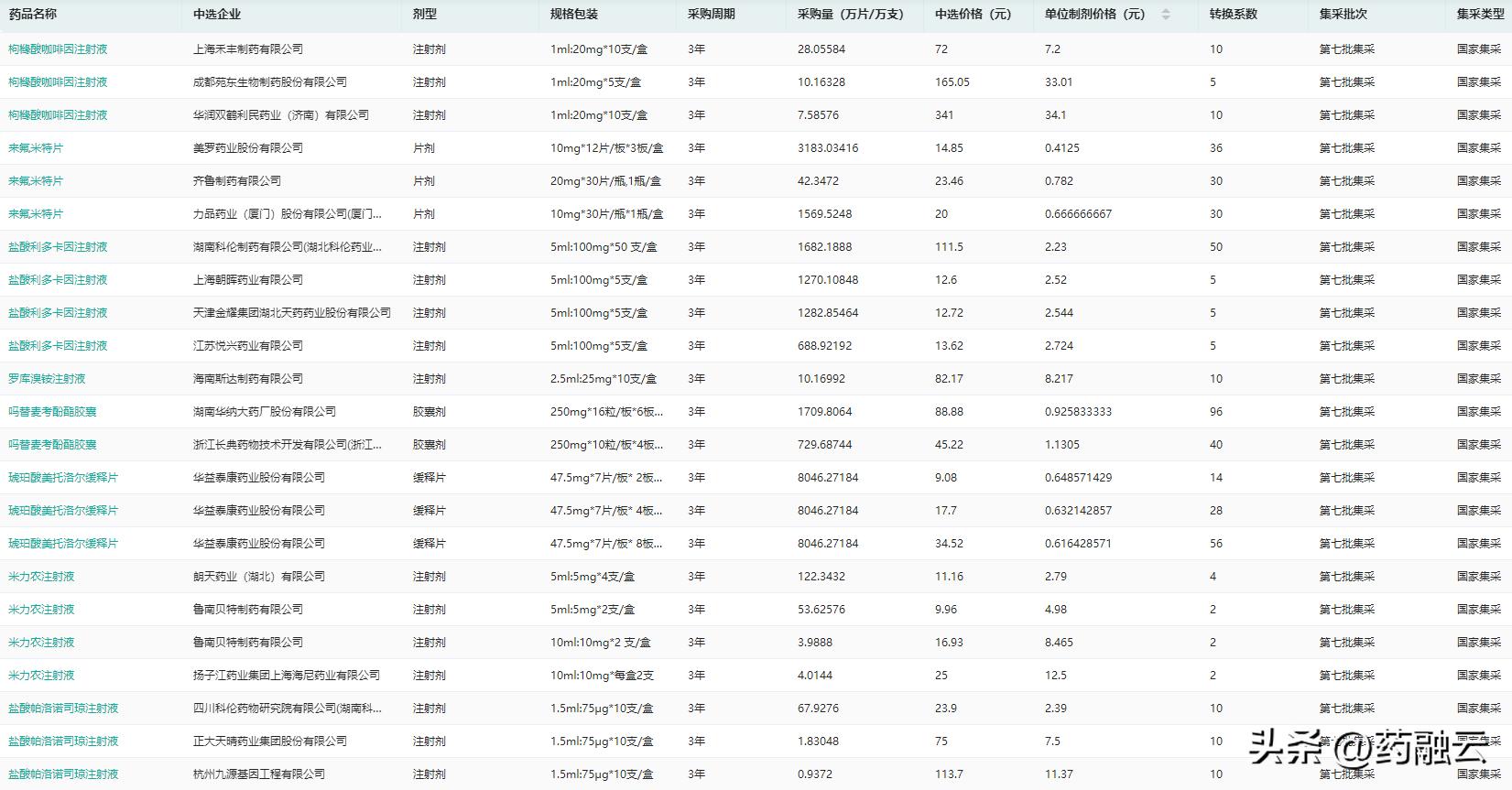1512x790 pixels.
Task: Select winning price cell 88.88
Action: point(950,412)
